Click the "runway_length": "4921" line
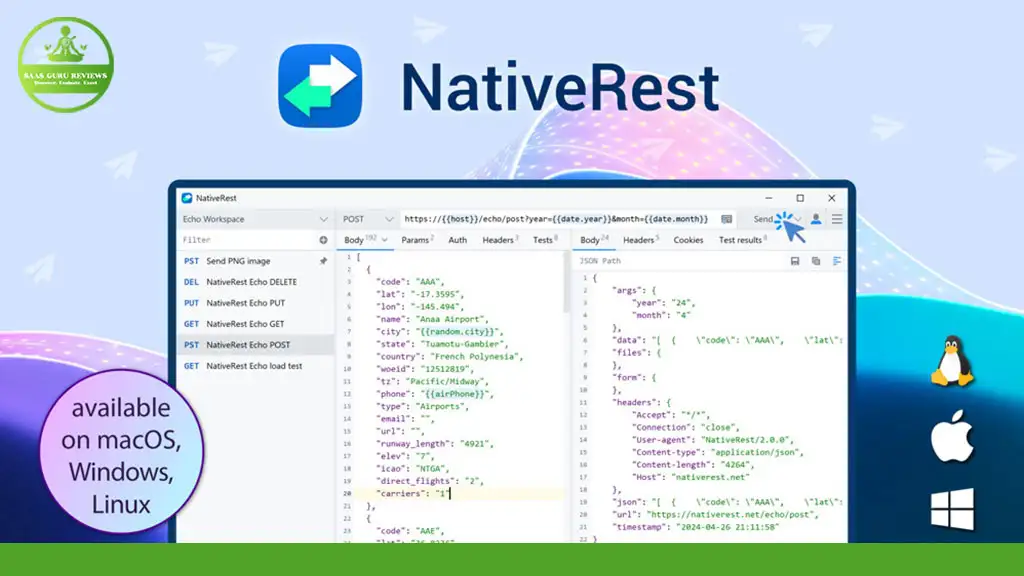The image size is (1024, 576). pyautogui.click(x=435, y=443)
